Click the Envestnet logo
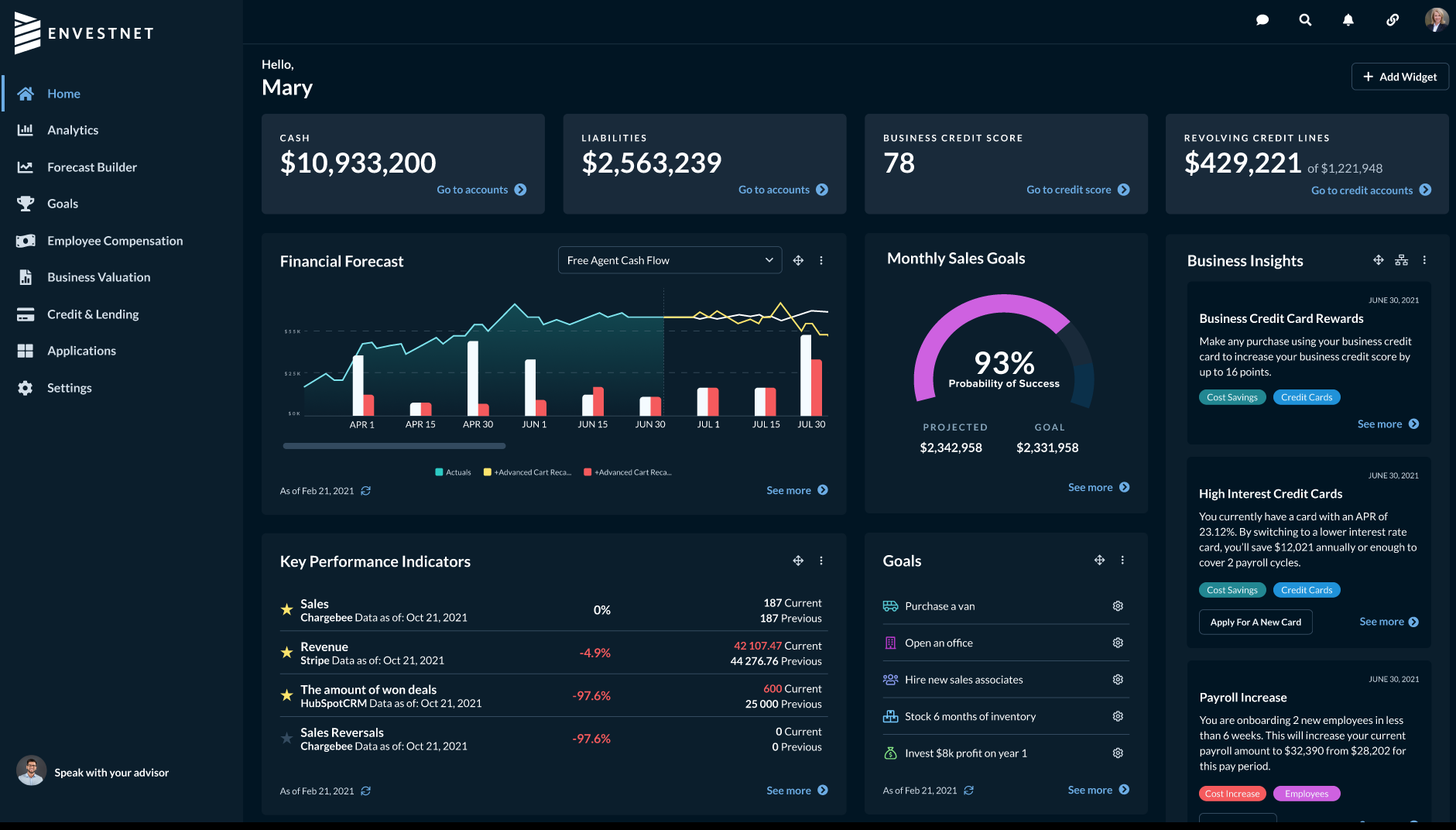 point(84,33)
